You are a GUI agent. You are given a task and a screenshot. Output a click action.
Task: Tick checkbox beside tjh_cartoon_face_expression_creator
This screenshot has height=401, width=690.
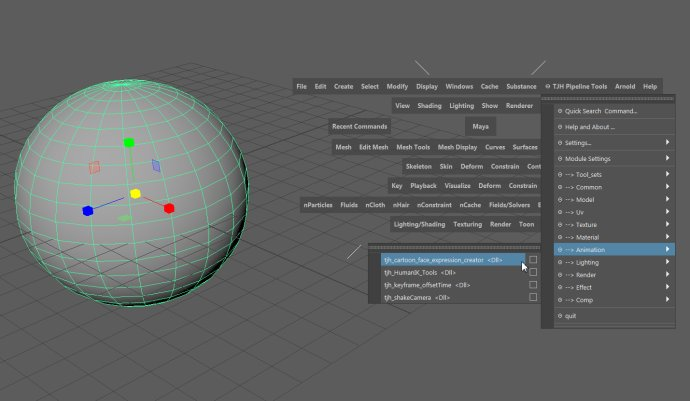pyautogui.click(x=533, y=260)
